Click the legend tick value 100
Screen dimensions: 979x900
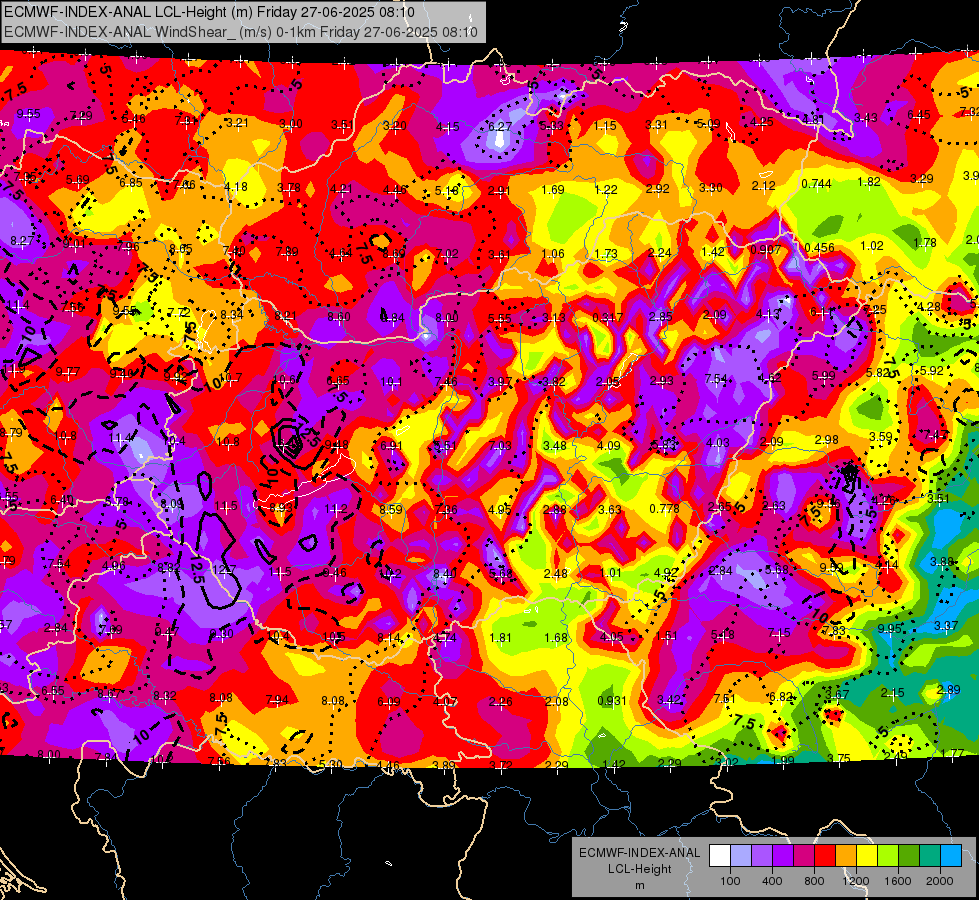[x=731, y=881]
